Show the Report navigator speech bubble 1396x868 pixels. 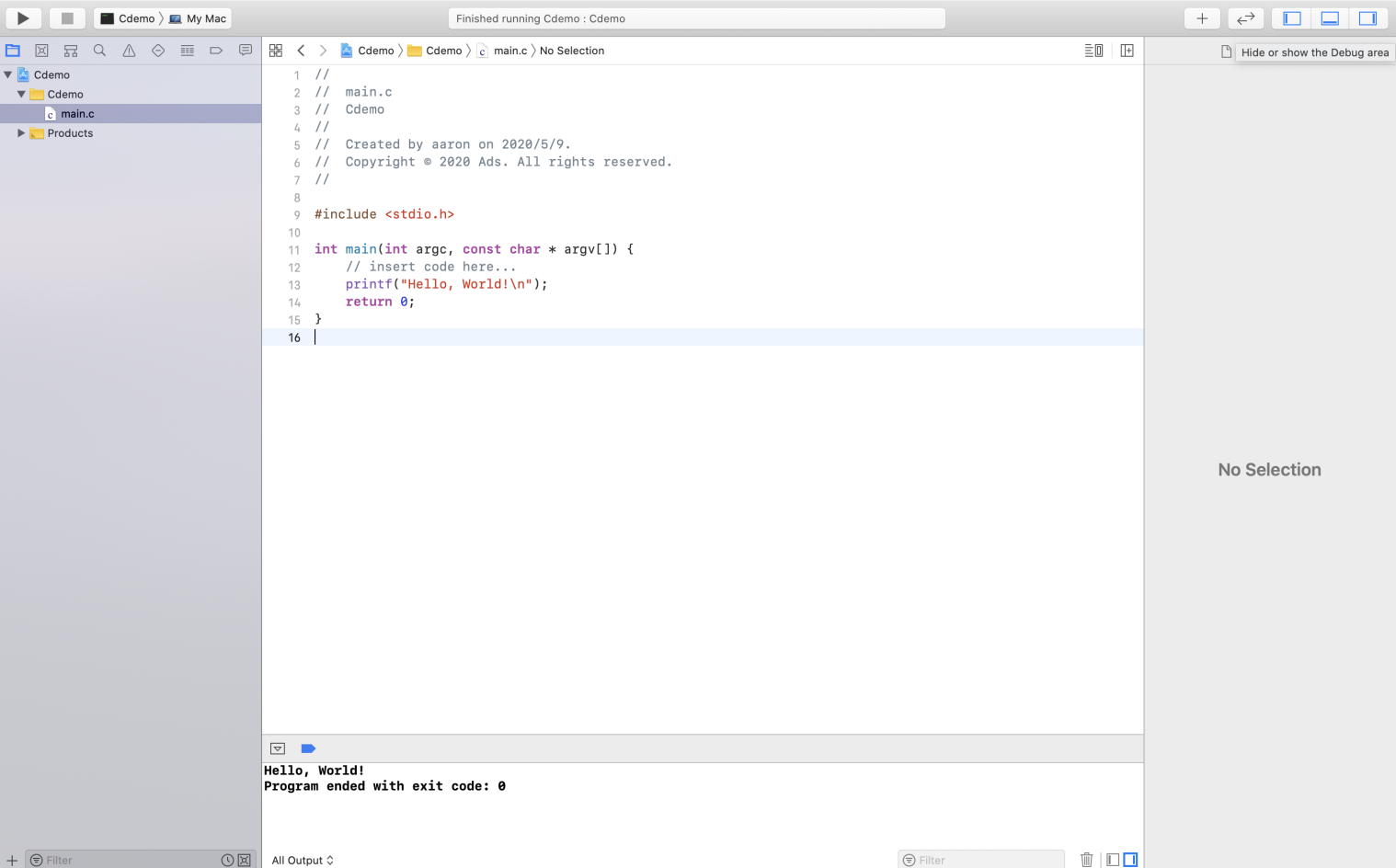click(246, 51)
